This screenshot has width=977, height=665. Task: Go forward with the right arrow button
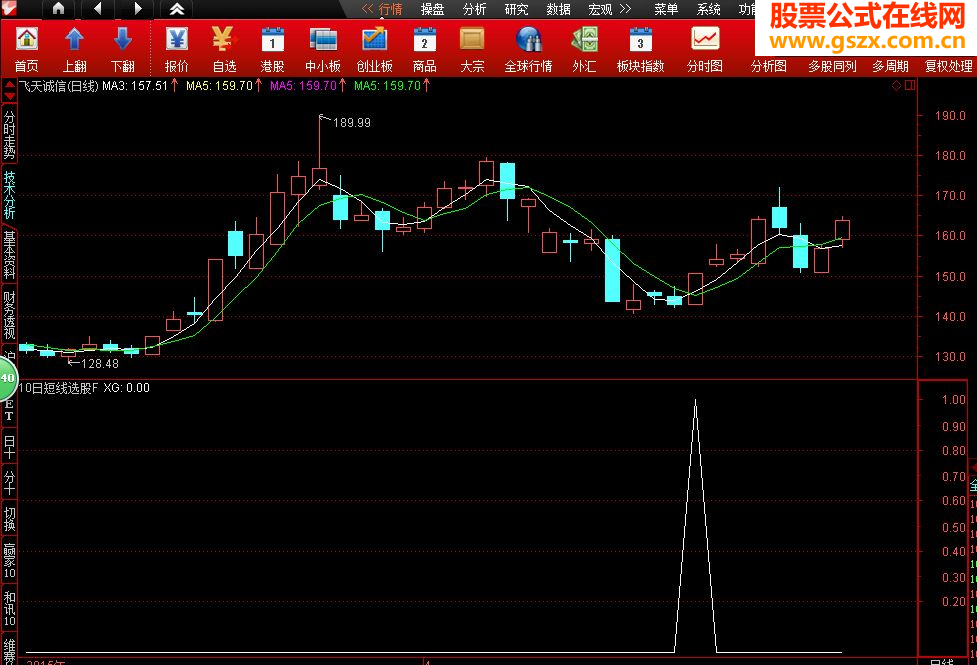coord(138,9)
